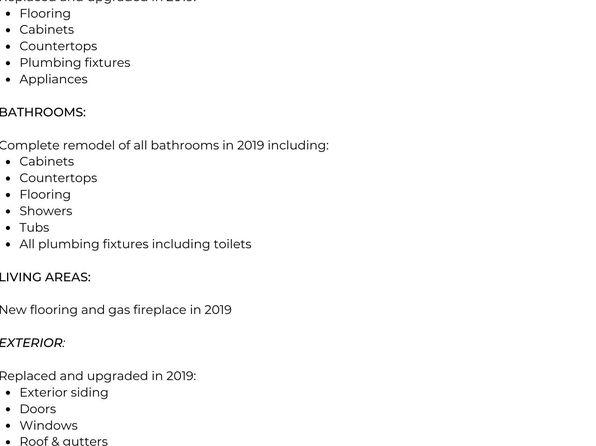
Task: Select the Exterior siding list item
Action: 64,392
